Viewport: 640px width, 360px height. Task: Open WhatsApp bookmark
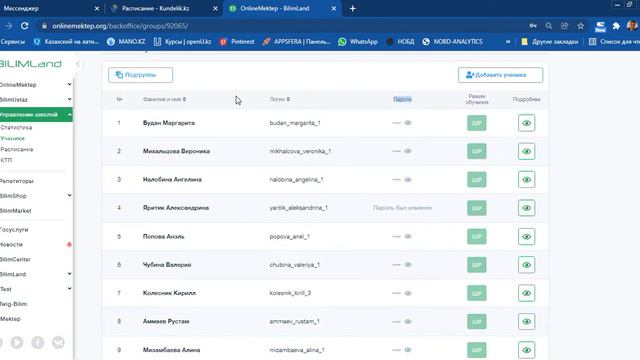point(358,42)
